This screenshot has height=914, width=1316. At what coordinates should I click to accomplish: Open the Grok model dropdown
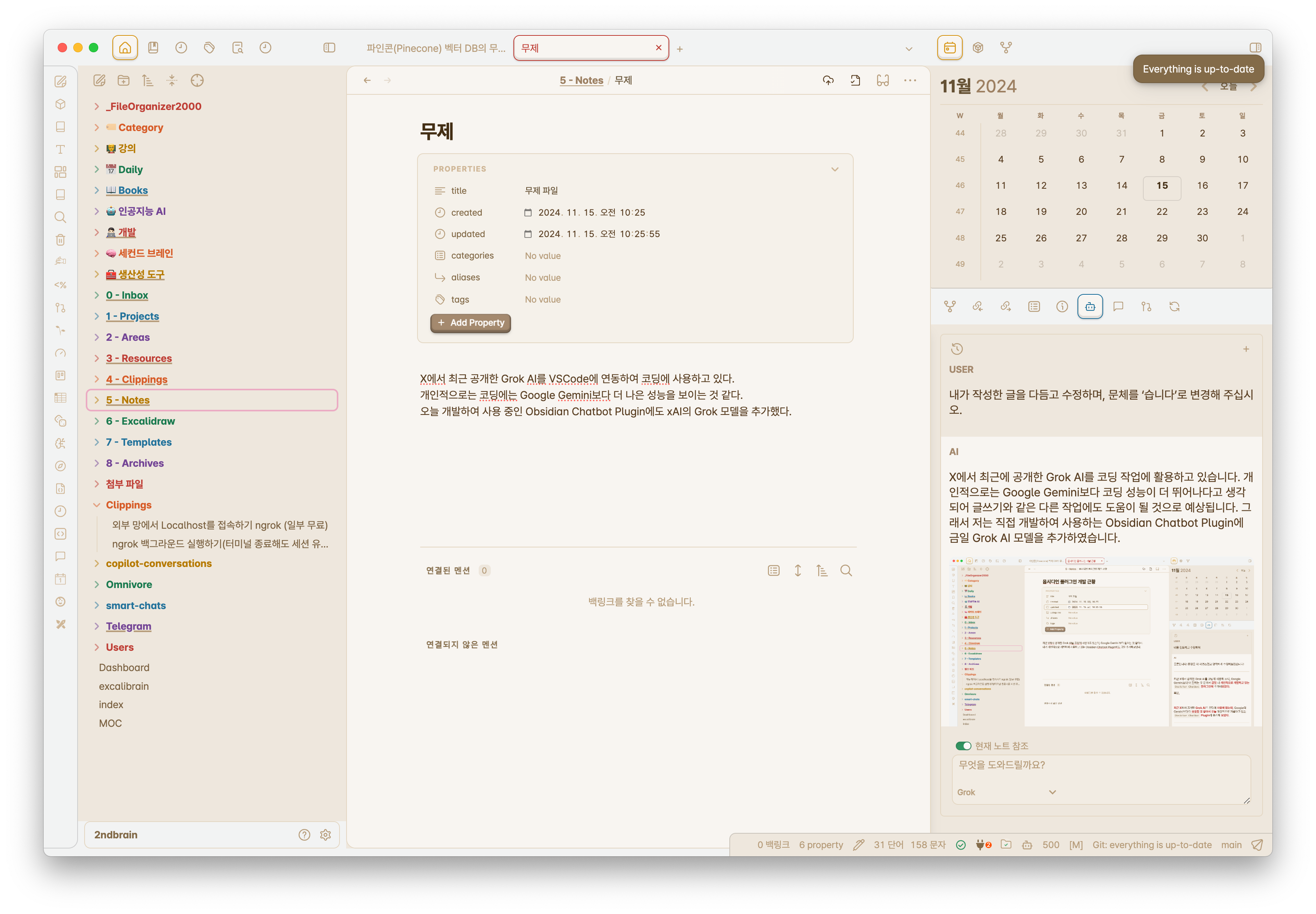[1006, 792]
